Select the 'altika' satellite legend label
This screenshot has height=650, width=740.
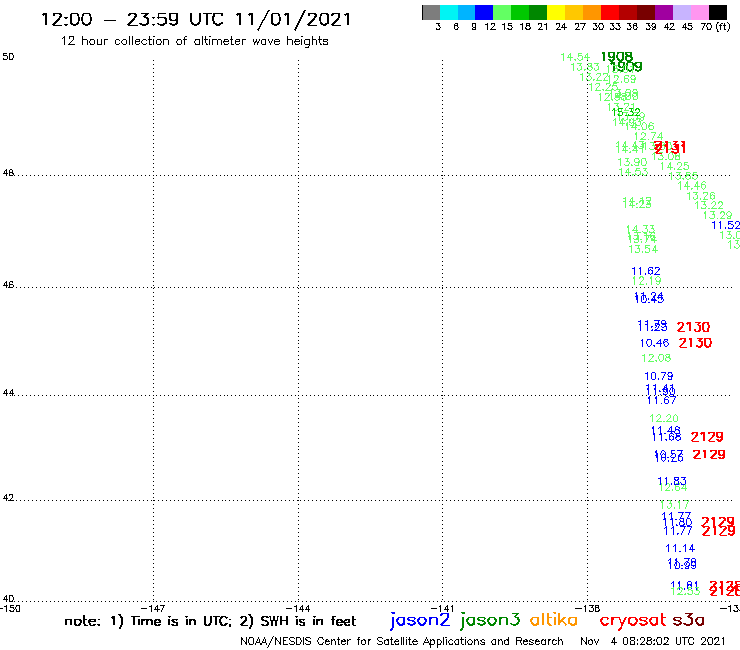pos(554,620)
